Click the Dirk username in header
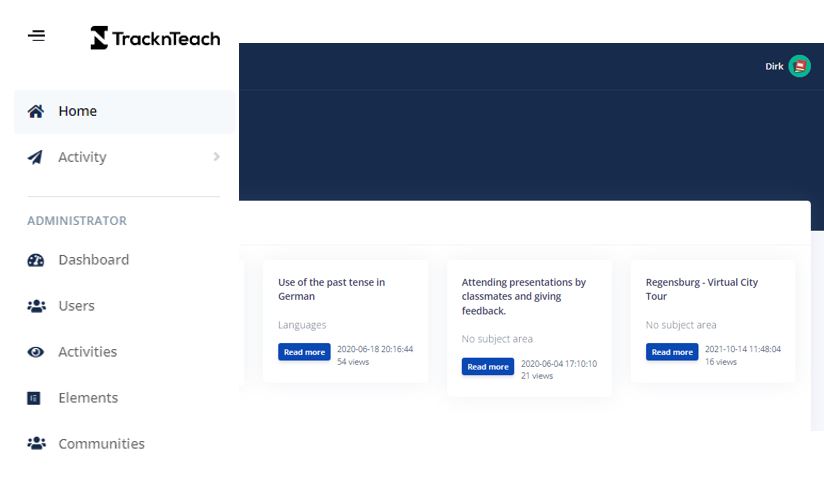Image resolution: width=824 pixels, height=485 pixels. tap(774, 67)
